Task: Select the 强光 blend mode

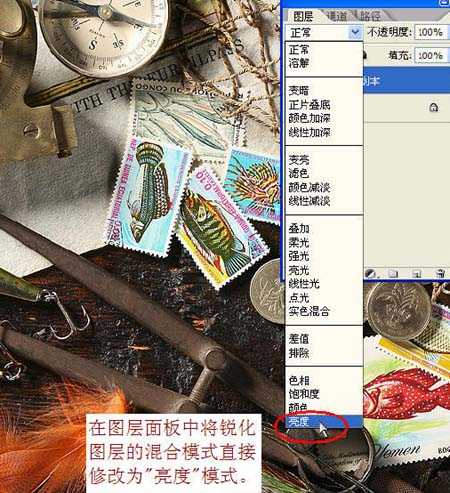Action: 299,256
